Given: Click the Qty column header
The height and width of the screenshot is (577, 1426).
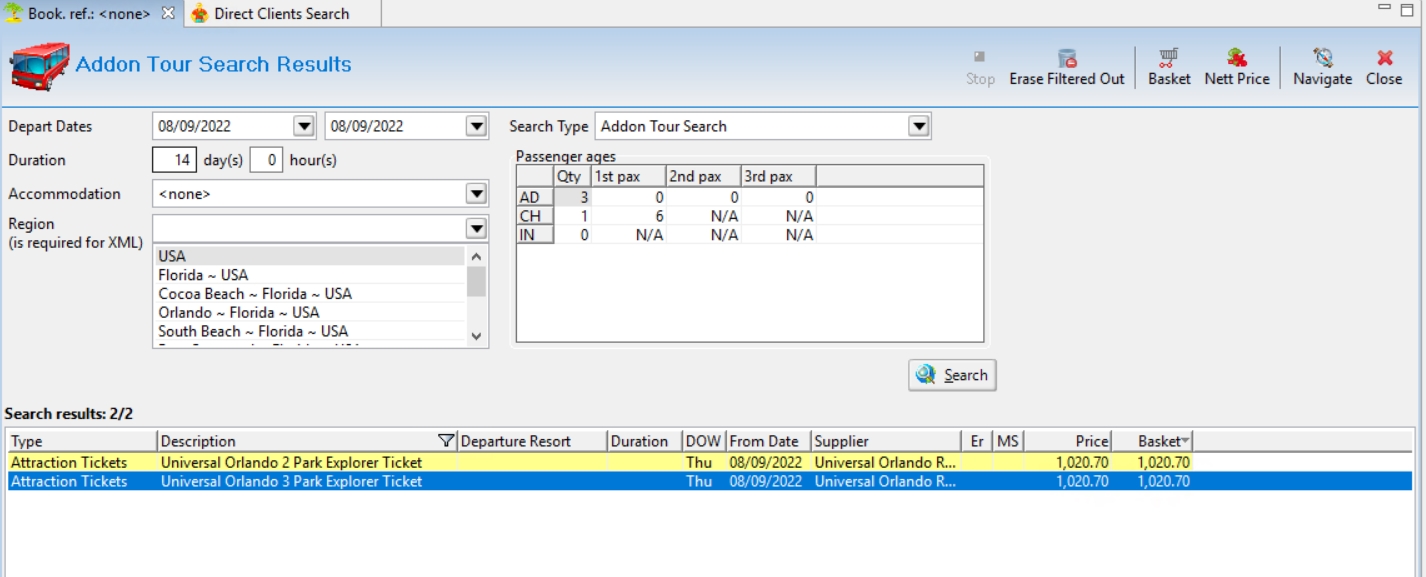Looking at the screenshot, I should [x=572, y=176].
